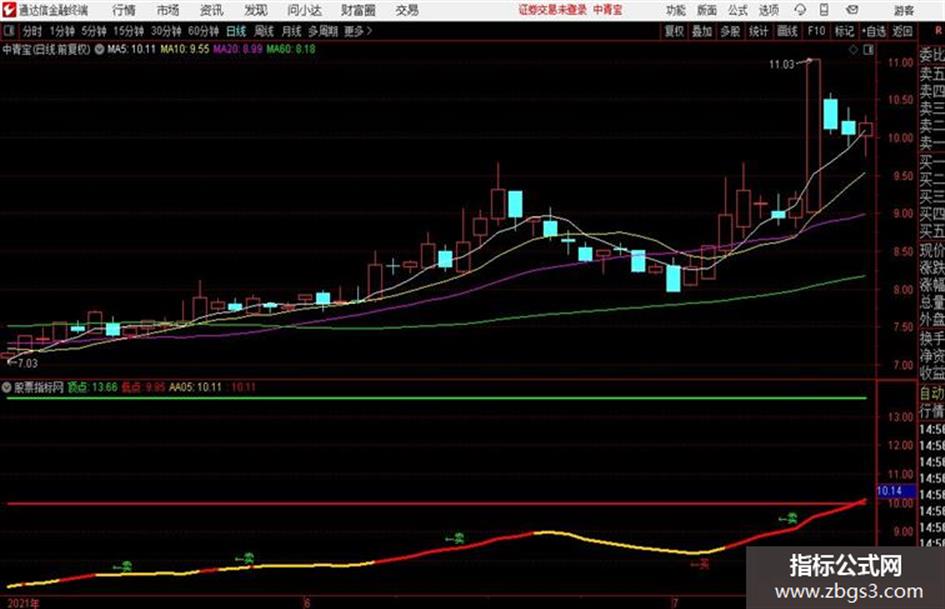Open the 功能 menu
The height and width of the screenshot is (609, 945).
tap(676, 10)
